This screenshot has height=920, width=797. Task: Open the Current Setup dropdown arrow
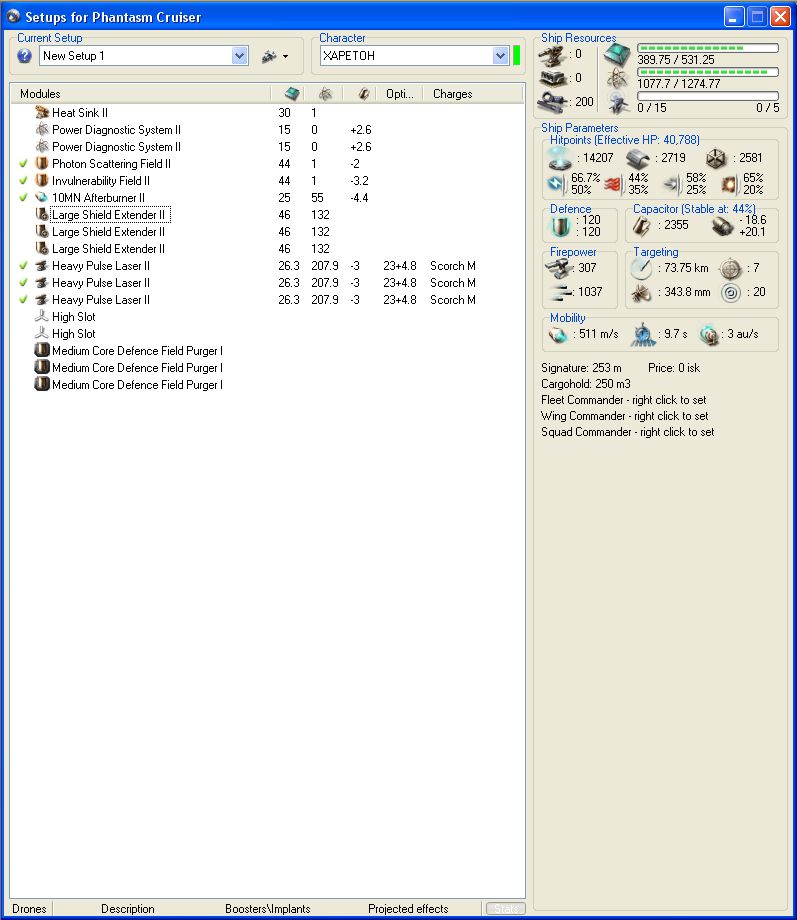(239, 56)
